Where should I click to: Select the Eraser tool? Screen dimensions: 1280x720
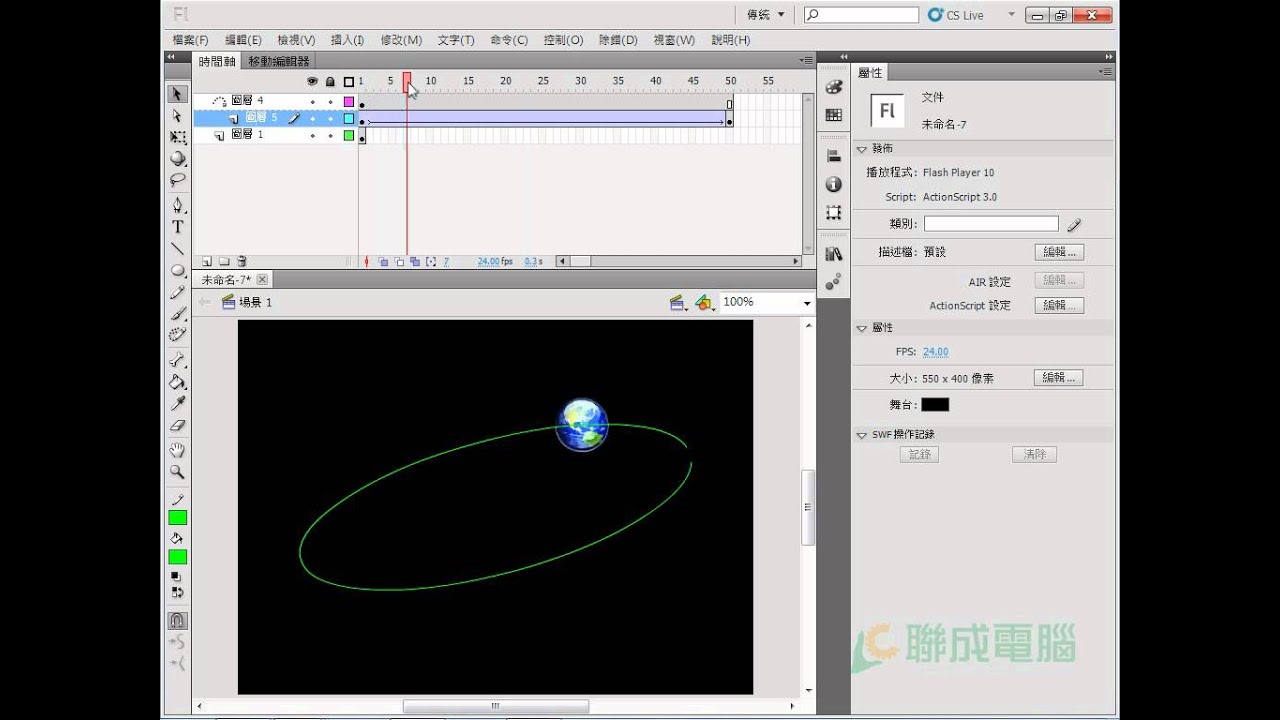(177, 425)
